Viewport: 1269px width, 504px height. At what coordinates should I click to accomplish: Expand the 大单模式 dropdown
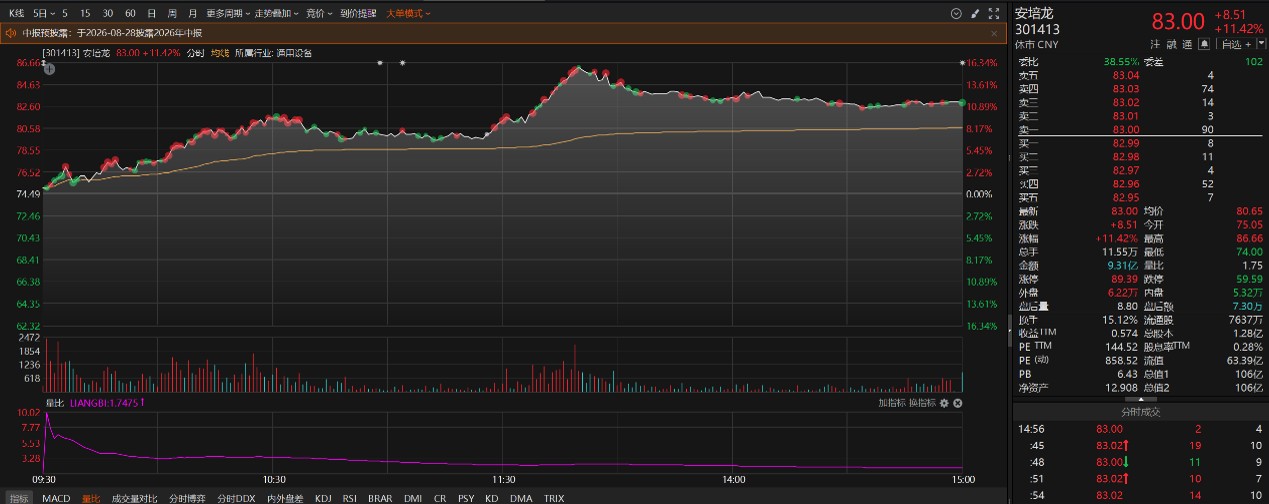[x=408, y=14]
